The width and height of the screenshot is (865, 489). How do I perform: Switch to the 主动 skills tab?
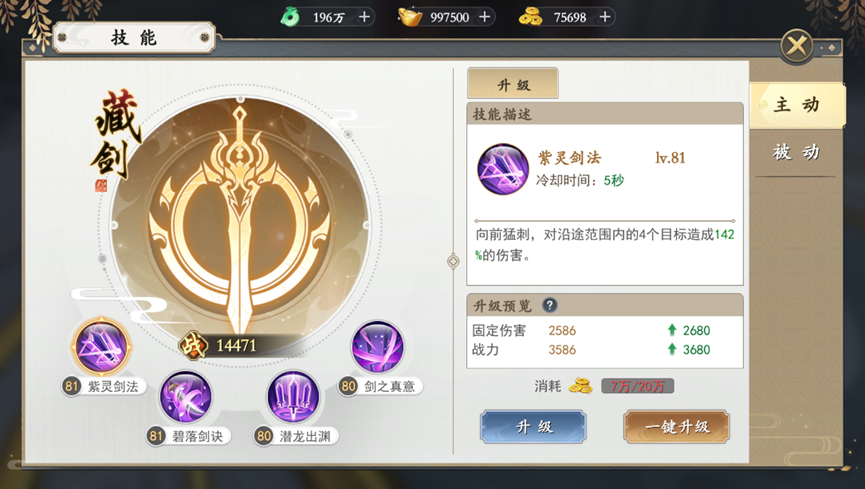click(797, 105)
